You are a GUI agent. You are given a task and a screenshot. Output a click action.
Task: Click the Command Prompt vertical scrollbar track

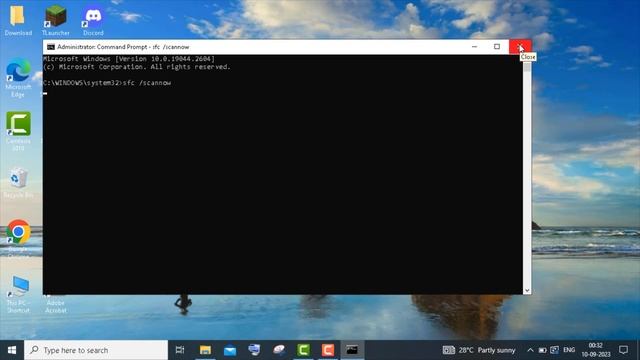pyautogui.click(x=527, y=176)
